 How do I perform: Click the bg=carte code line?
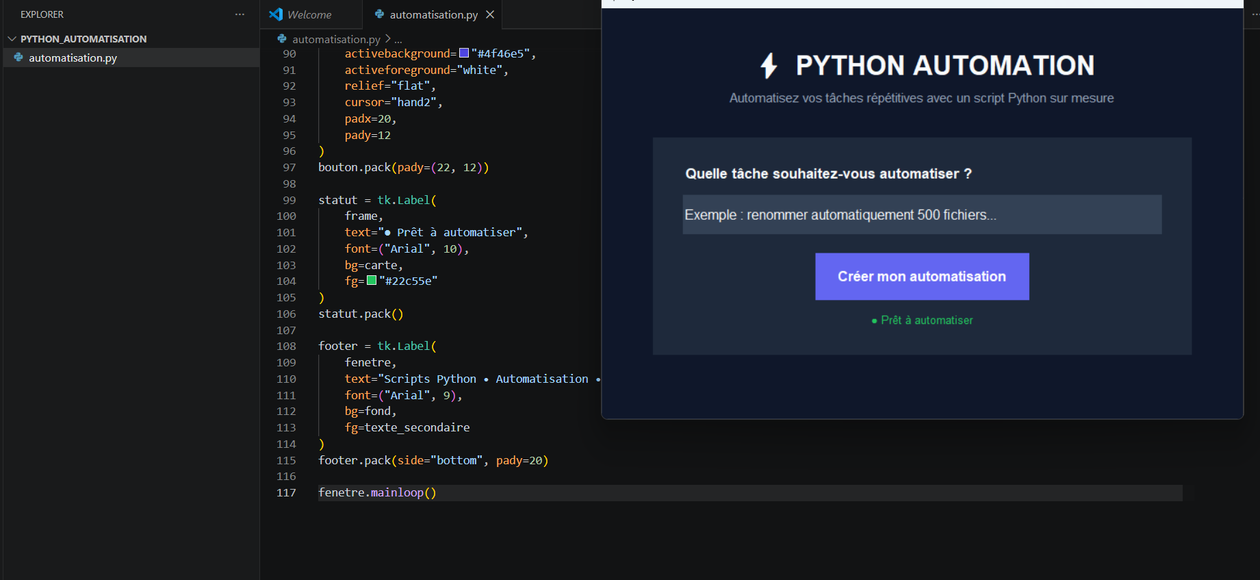[374, 265]
